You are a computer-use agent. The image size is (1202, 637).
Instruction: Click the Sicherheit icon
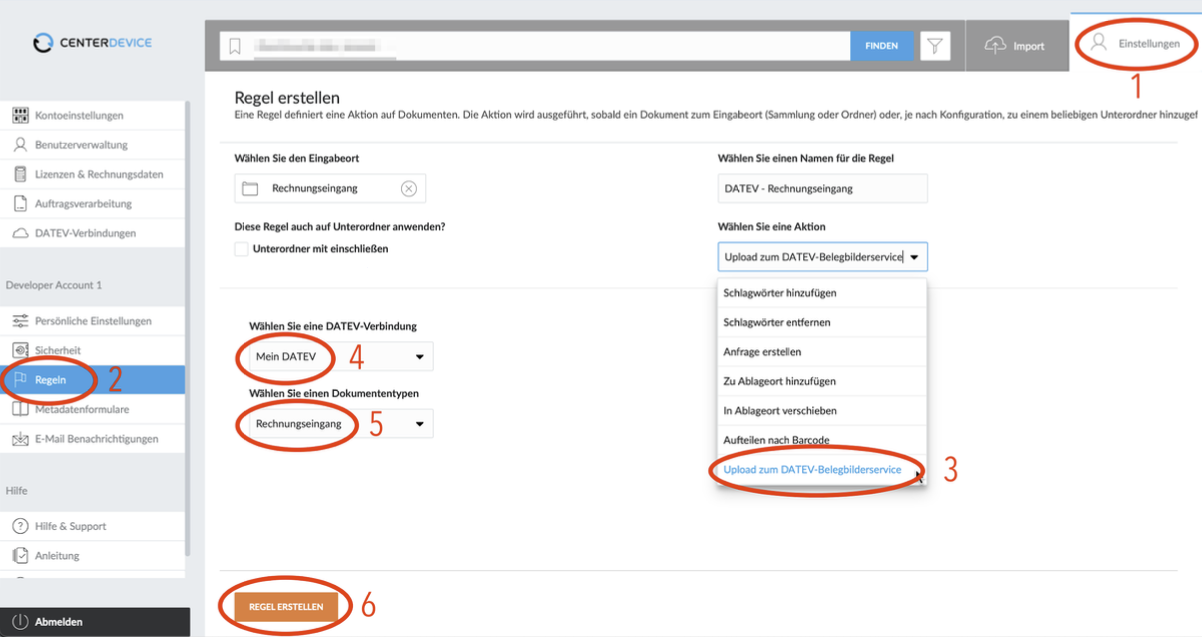20,351
